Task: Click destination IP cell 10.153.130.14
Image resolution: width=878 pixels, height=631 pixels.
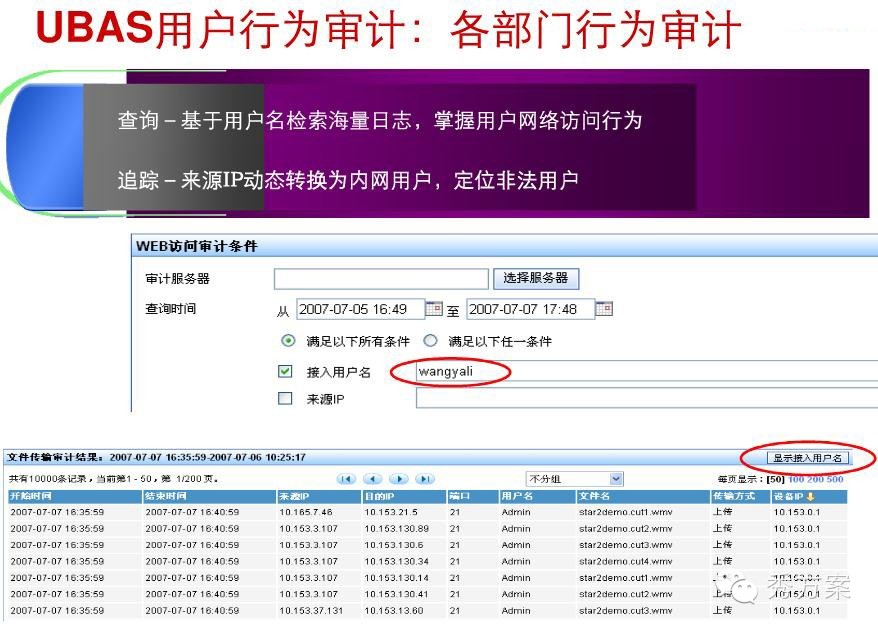Action: tap(396, 578)
